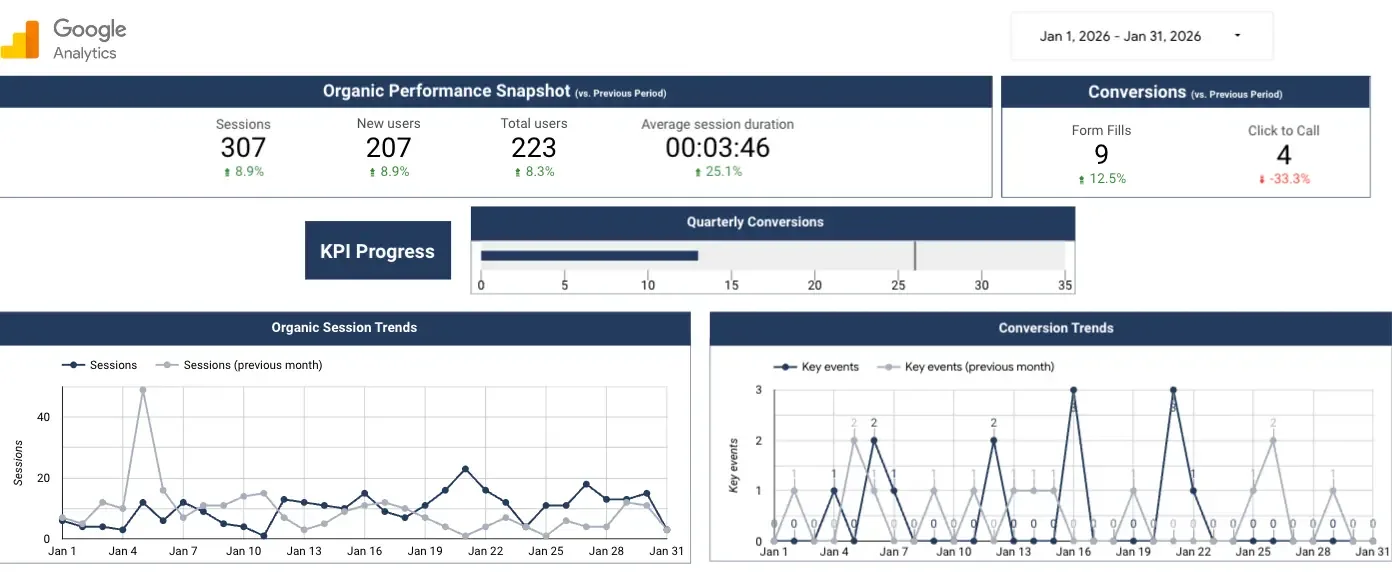Screen dimensions: 1392x572
Task: Click the average session duration 00:03:46
Action: click(x=718, y=148)
